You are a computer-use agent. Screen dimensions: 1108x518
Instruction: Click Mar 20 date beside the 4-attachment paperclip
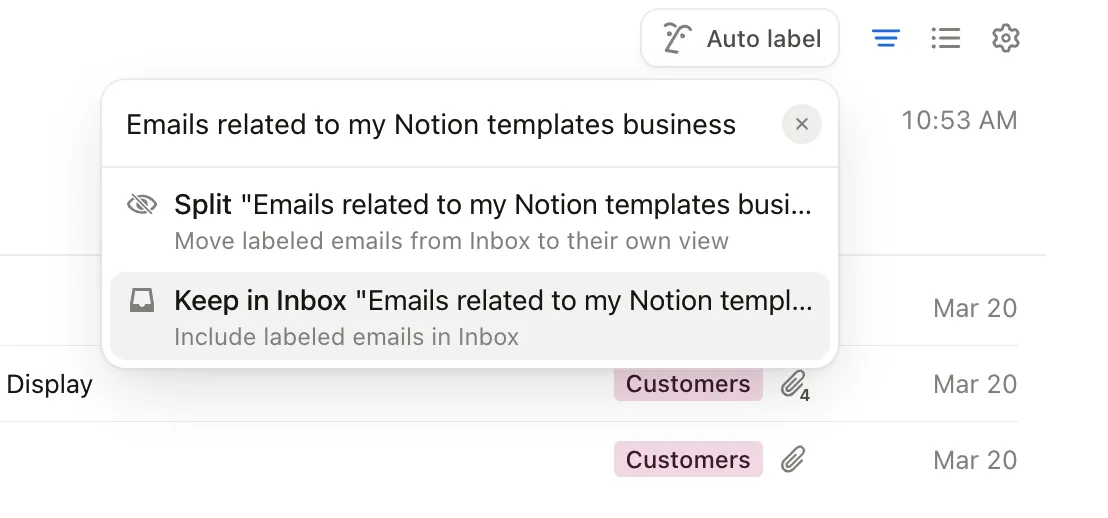(974, 384)
